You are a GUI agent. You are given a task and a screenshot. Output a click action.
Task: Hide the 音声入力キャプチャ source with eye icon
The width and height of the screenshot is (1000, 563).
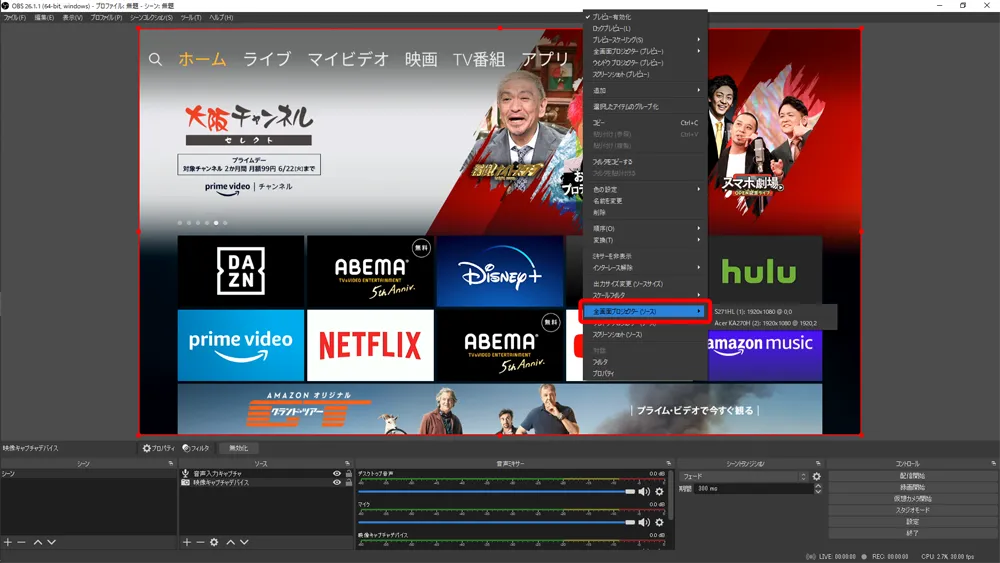click(x=337, y=474)
